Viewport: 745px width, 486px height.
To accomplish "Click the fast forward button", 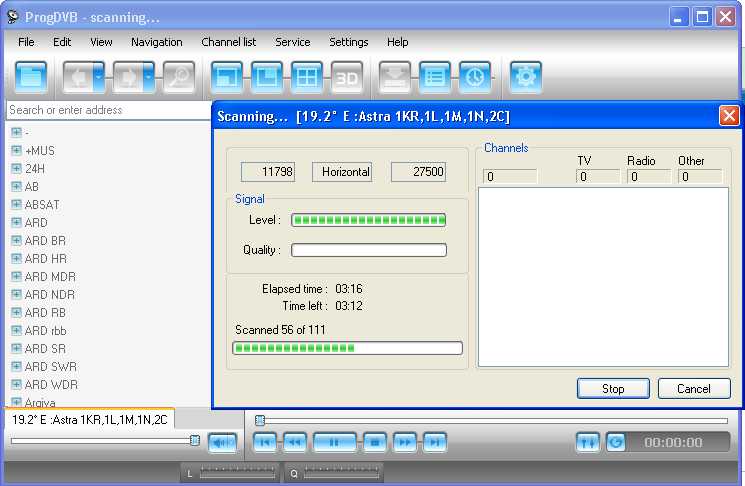I will 405,443.
